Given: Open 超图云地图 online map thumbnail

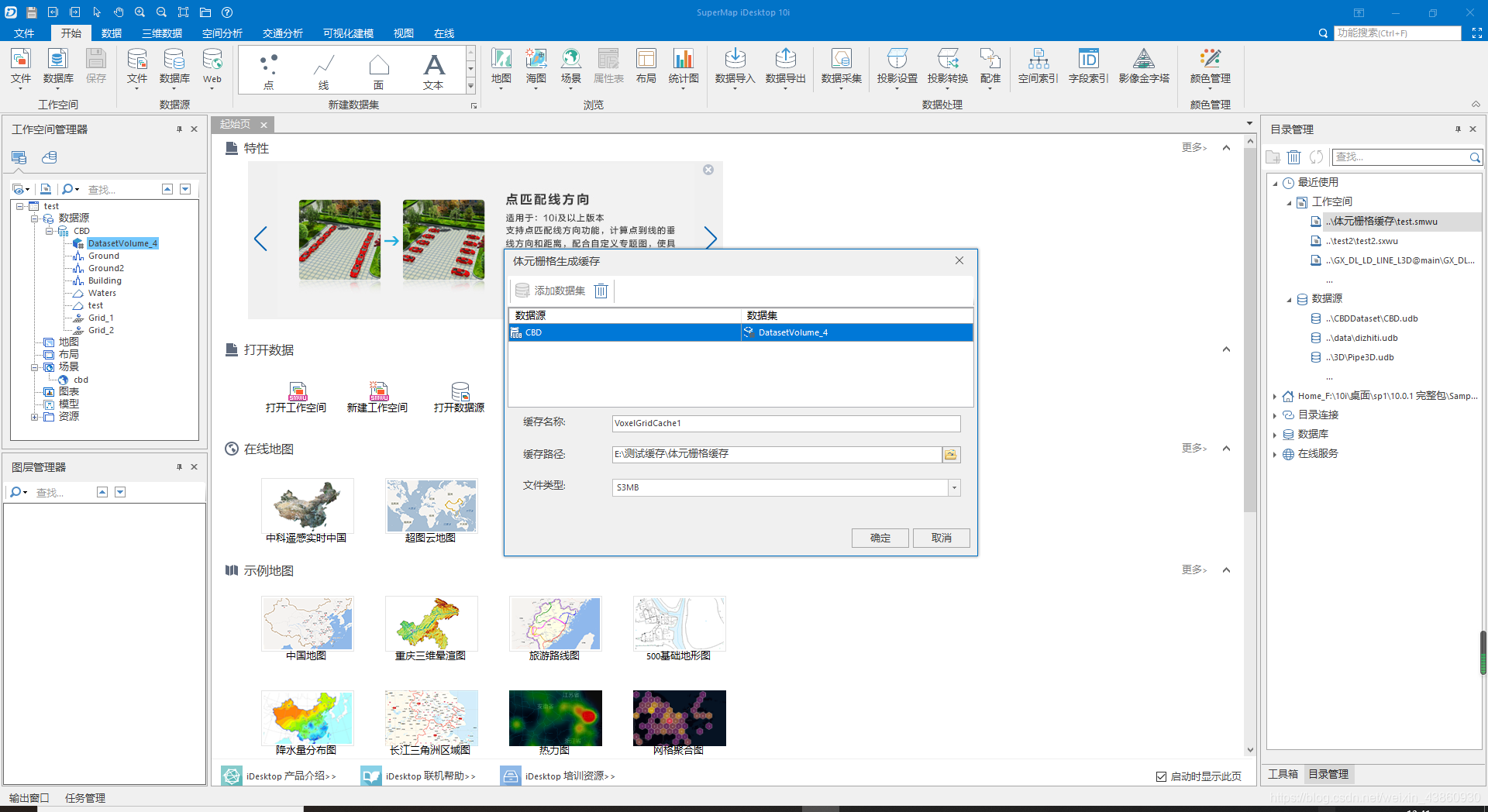Looking at the screenshot, I should tap(431, 506).
